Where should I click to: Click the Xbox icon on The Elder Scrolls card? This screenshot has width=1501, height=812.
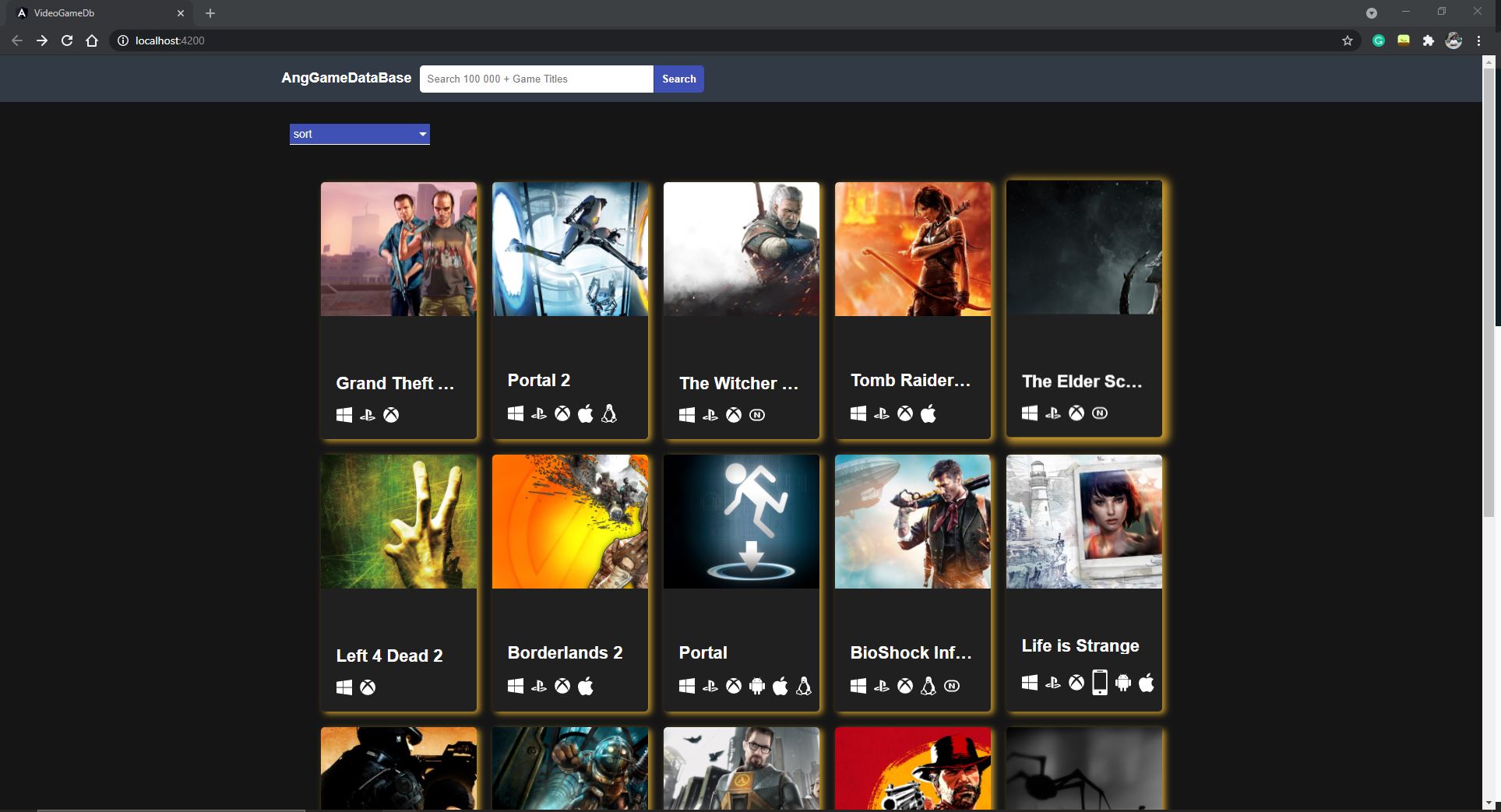coord(1076,413)
